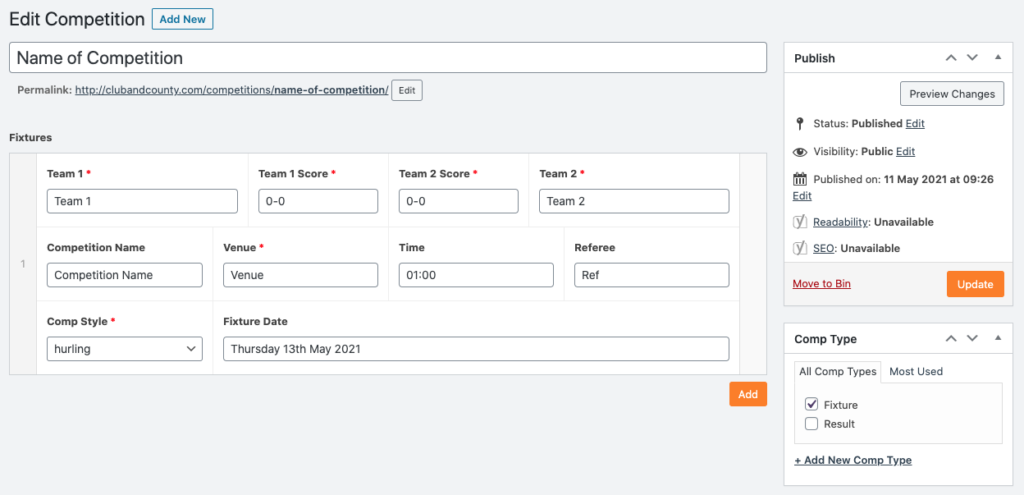
Task: Switch to the Most Used tab
Action: pos(916,372)
